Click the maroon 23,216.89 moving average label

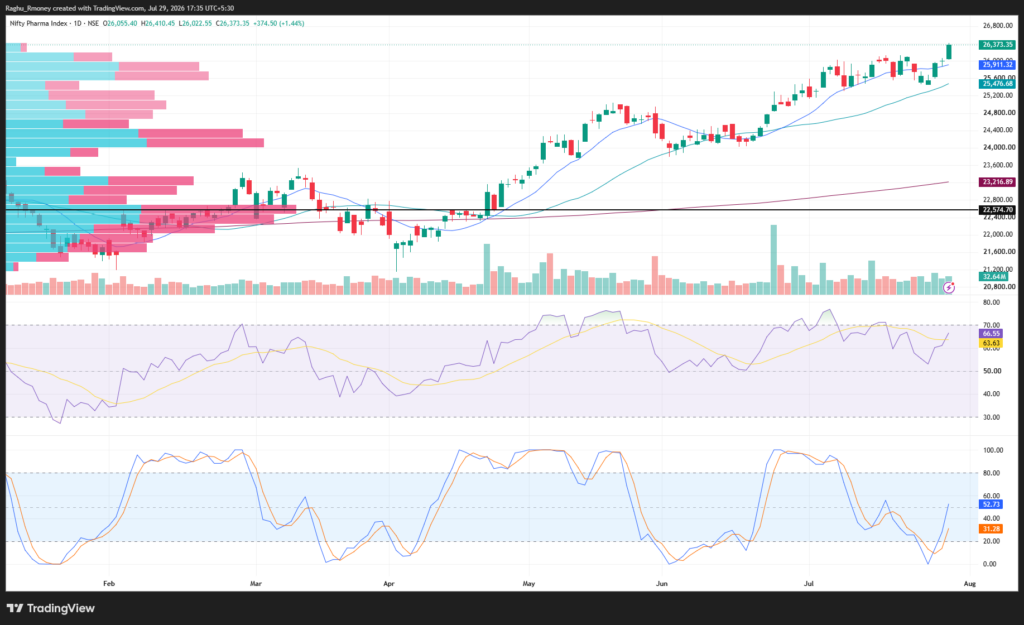coord(997,182)
